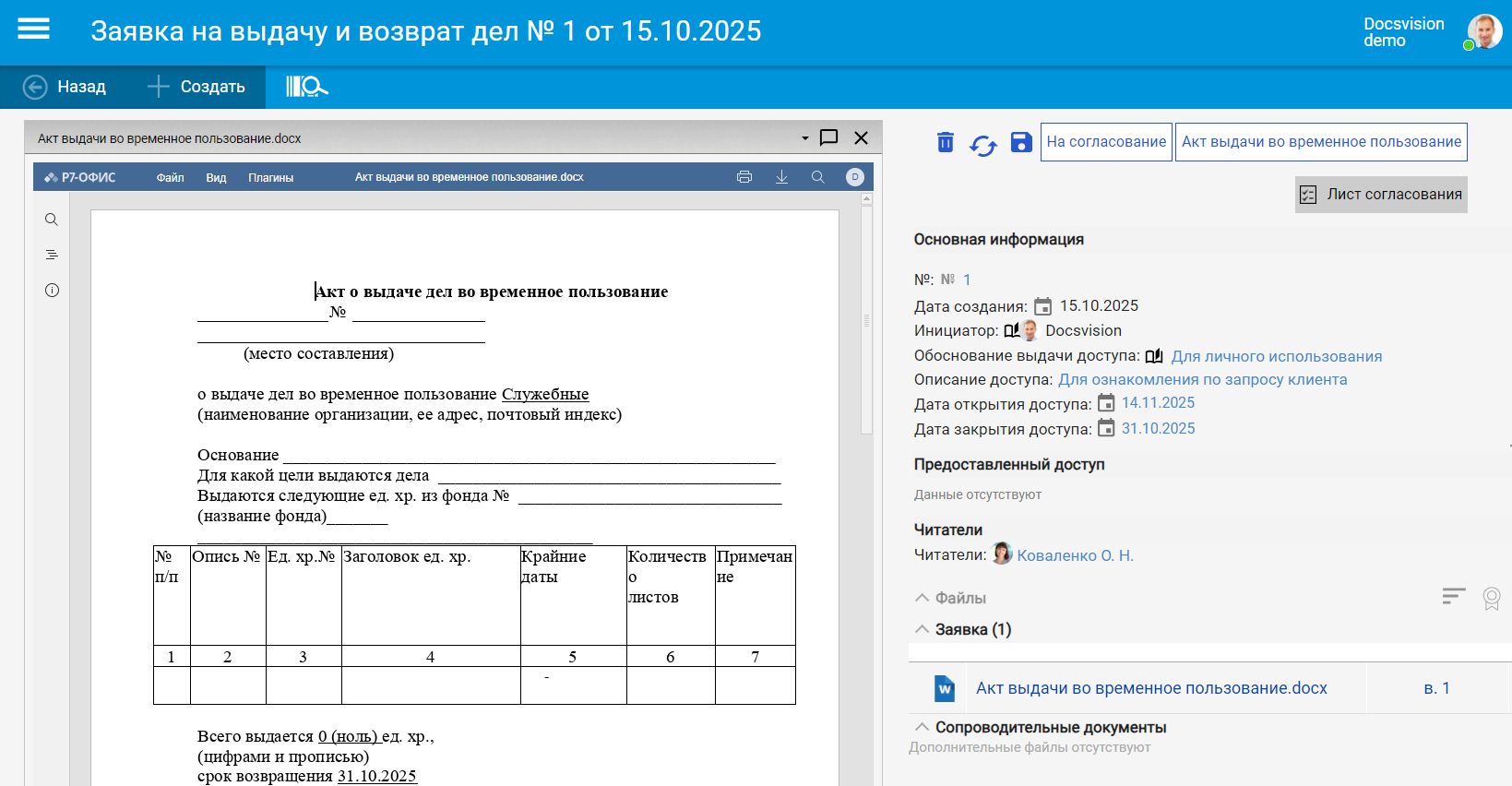1512x786 pixels.
Task: Open the preview file dropdown arrow
Action: click(804, 138)
